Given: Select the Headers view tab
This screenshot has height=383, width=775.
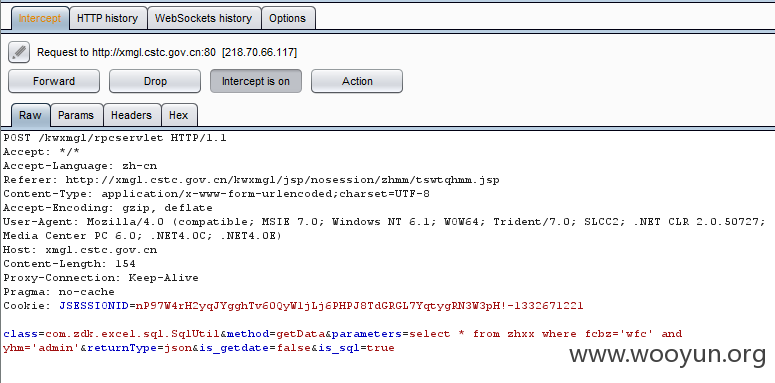Looking at the screenshot, I should click(131, 115).
